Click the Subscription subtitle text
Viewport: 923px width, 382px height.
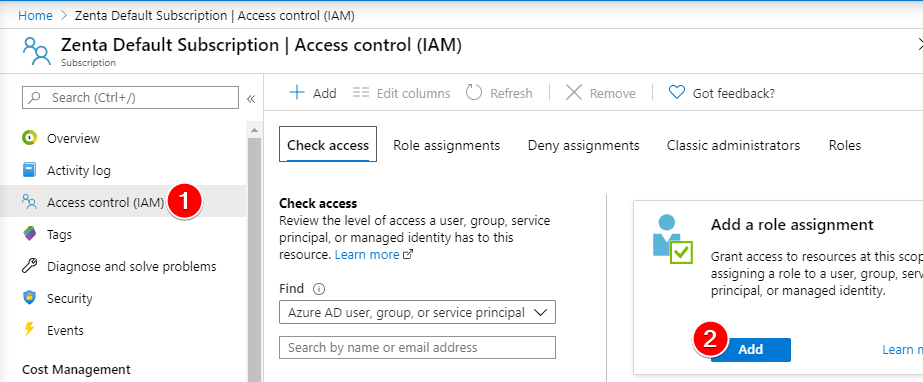click(x=88, y=62)
